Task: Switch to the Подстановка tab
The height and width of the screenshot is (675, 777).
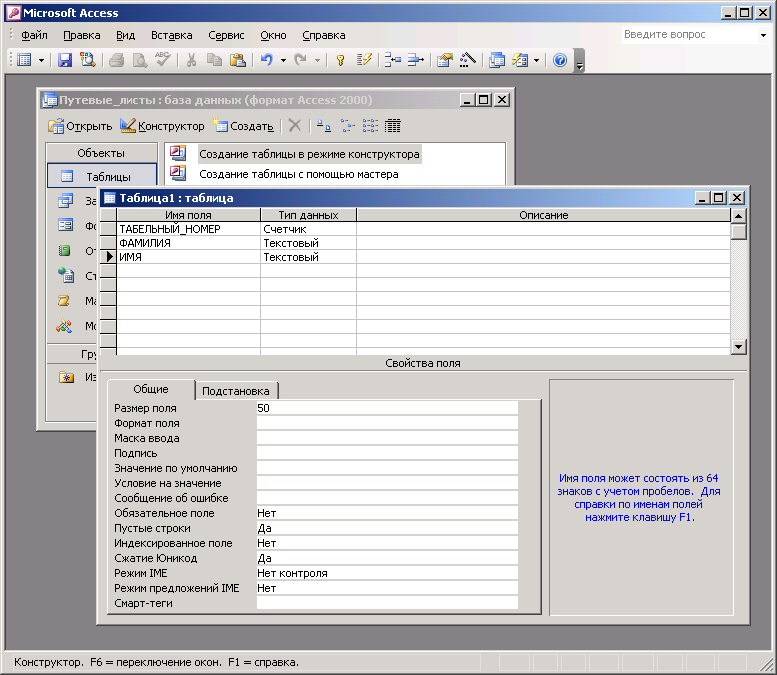Action: pyautogui.click(x=236, y=391)
